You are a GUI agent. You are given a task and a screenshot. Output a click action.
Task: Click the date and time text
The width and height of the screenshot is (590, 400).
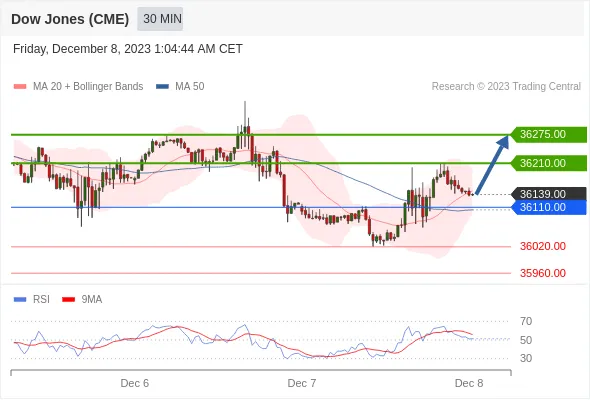coord(128,49)
